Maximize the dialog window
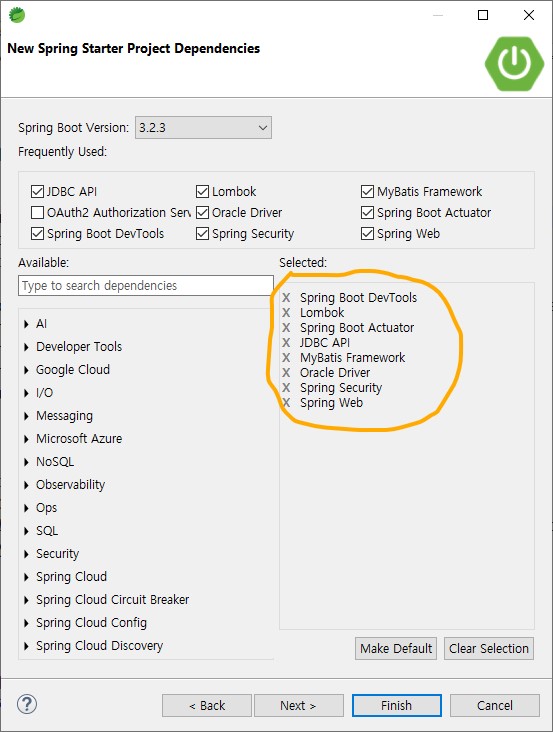This screenshot has width=553, height=732. 483,15
